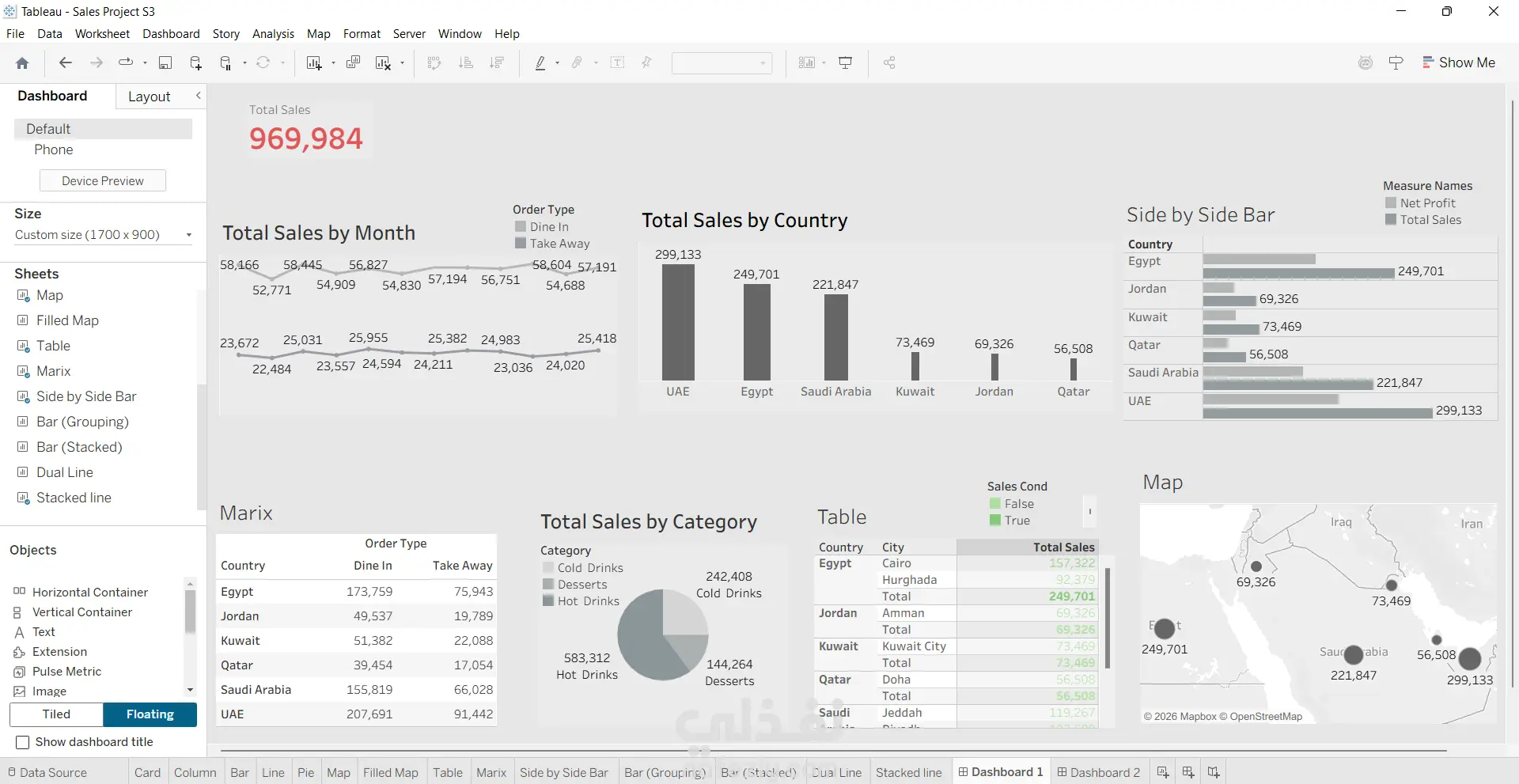Expand the Show Me panel

(x=1458, y=62)
